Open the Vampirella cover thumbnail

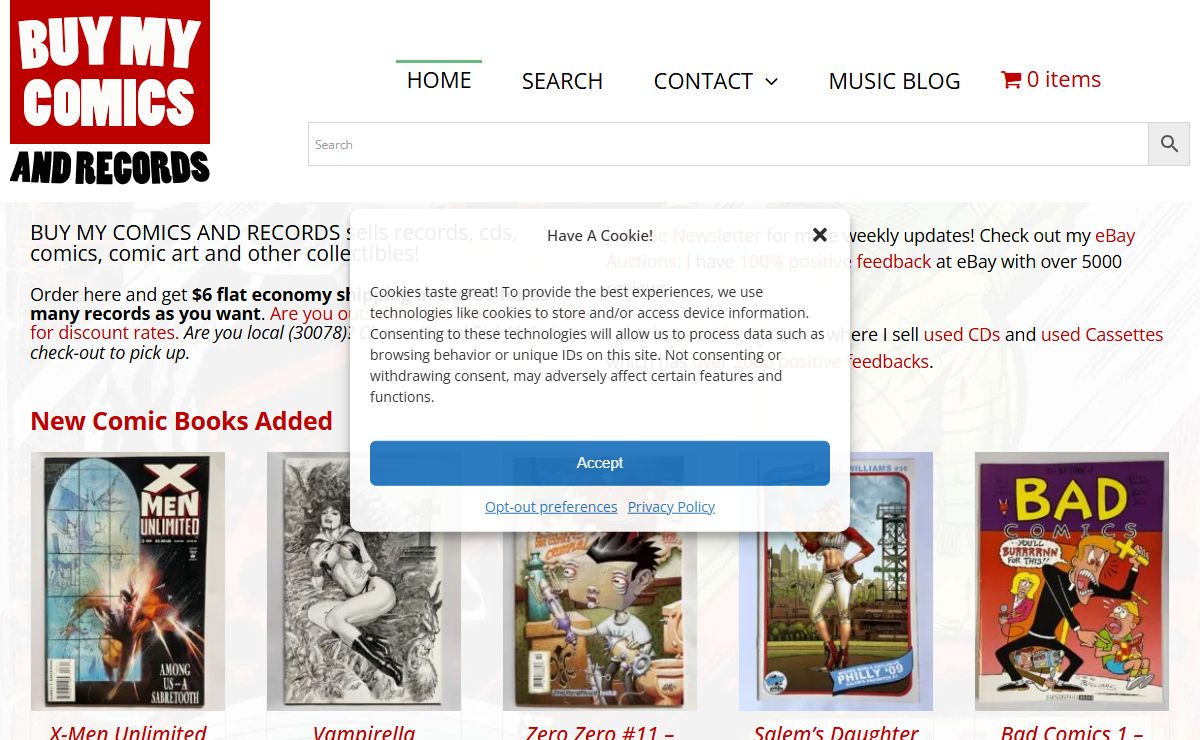pos(364,581)
